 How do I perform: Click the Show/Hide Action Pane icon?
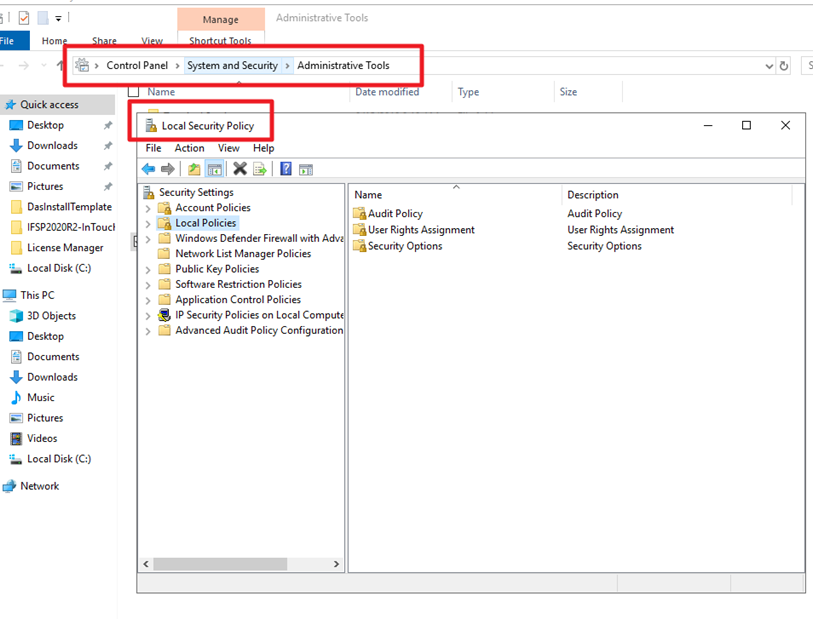click(x=306, y=169)
